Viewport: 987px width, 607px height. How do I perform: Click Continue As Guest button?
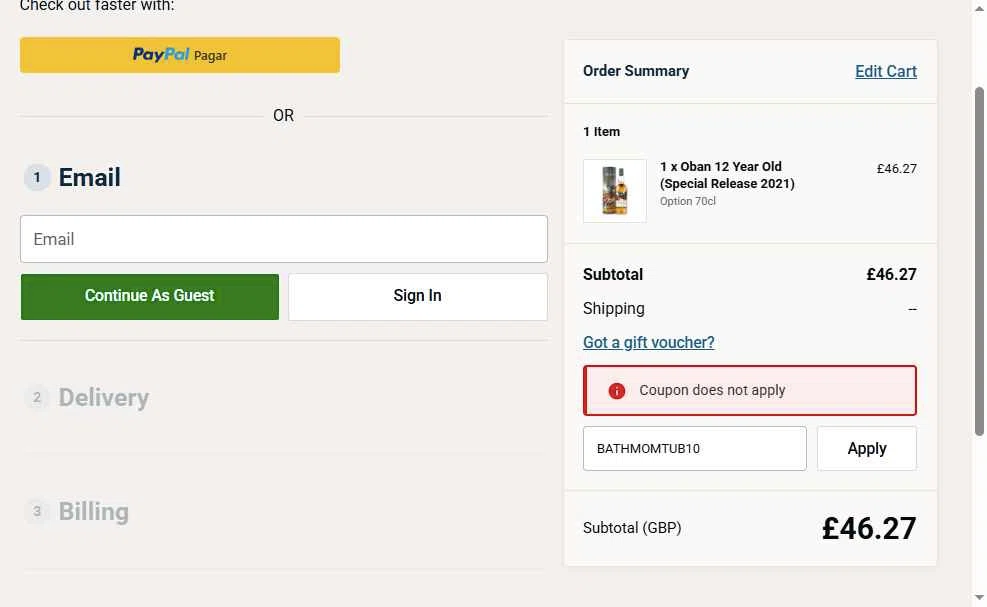pos(150,296)
